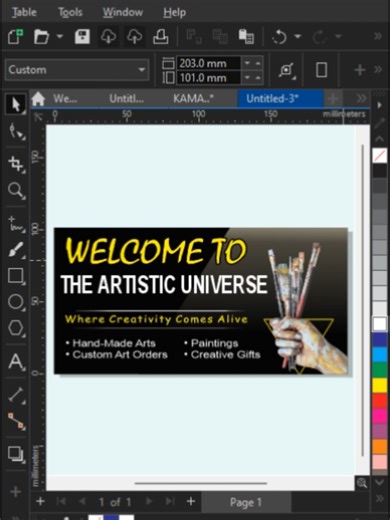This screenshot has height=520, width=390.
Task: Pick the green color swatch
Action: click(x=379, y=370)
